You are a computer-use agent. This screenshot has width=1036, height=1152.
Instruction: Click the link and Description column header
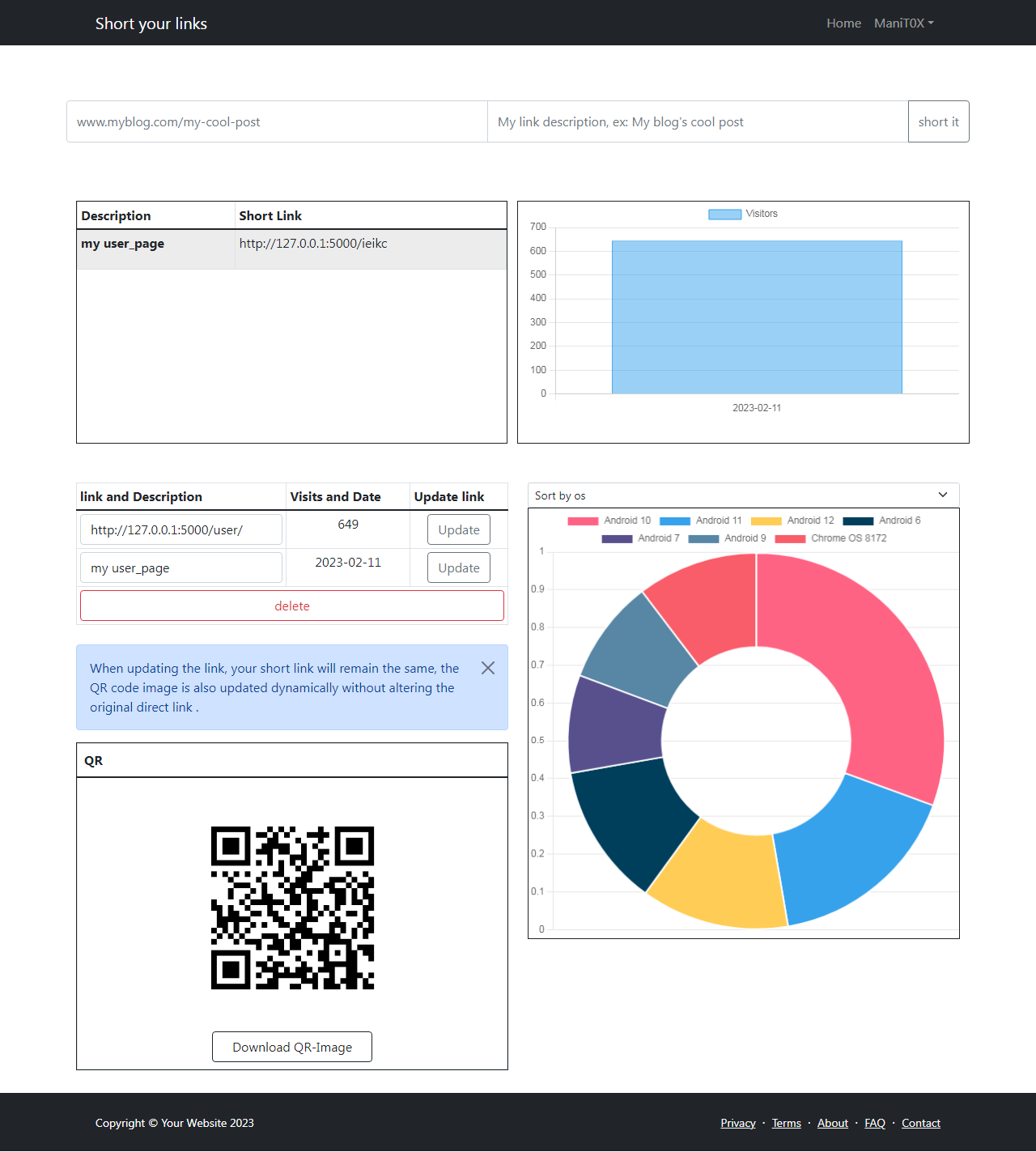click(181, 496)
